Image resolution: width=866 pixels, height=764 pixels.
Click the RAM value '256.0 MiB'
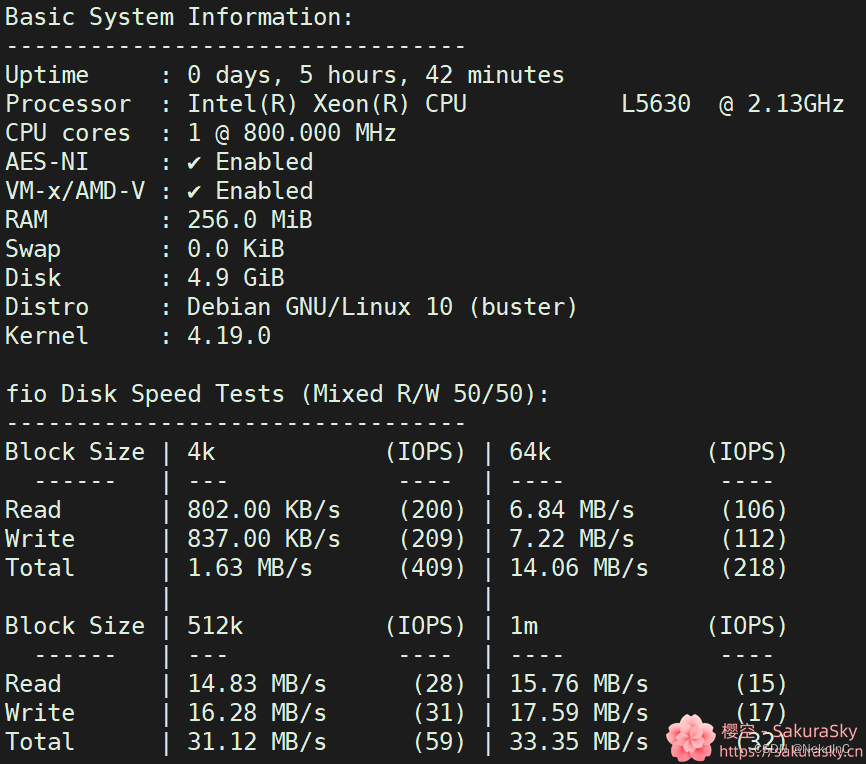click(x=249, y=220)
